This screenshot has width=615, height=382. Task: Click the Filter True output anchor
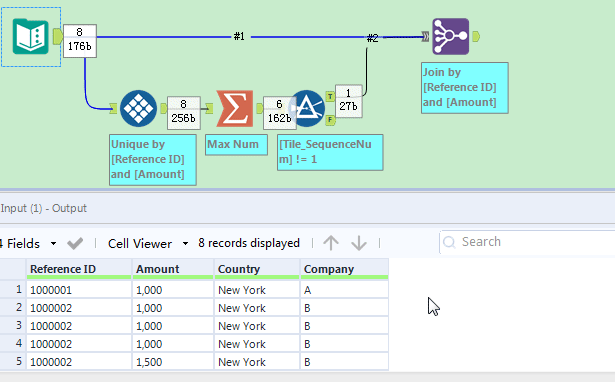coord(330,96)
